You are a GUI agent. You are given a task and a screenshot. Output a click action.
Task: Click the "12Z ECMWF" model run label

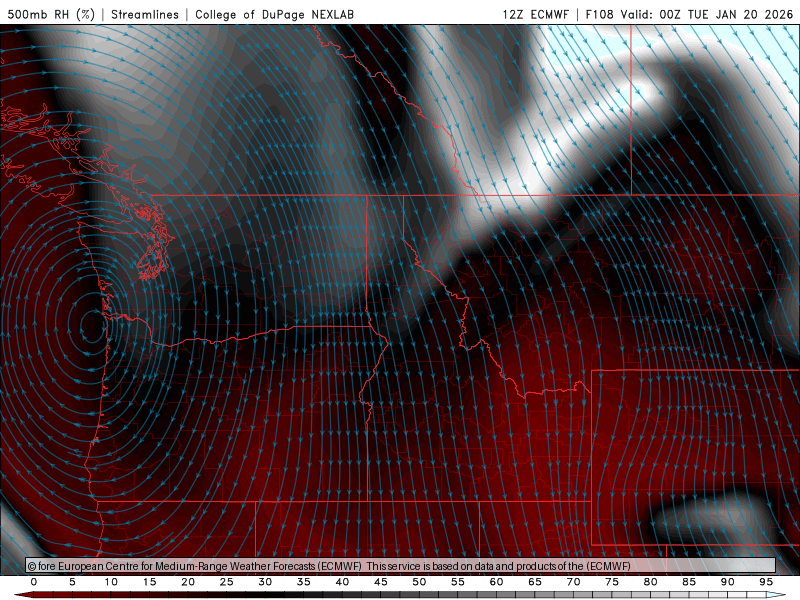pos(535,14)
